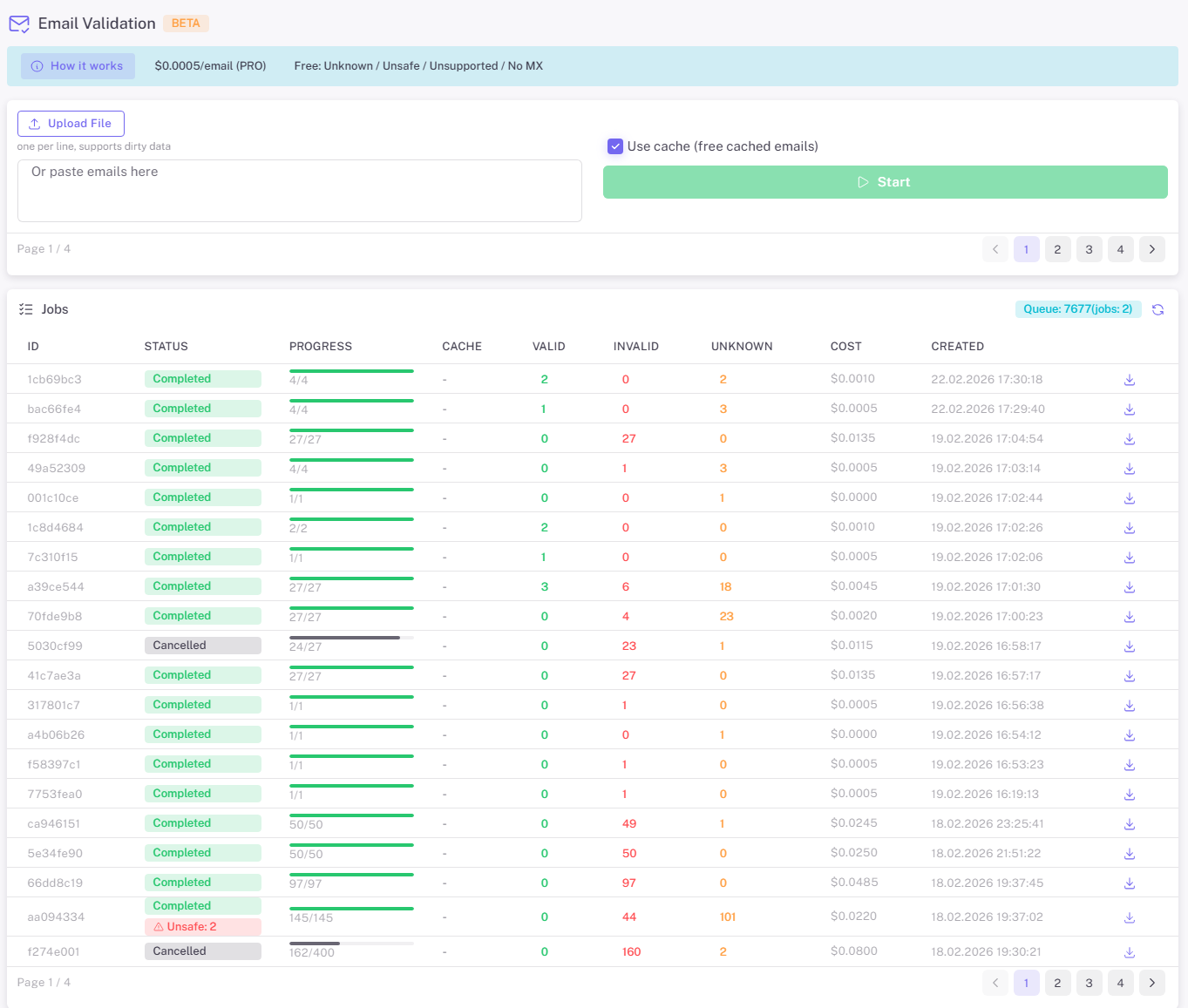Image resolution: width=1188 pixels, height=1008 pixels.
Task: Open page 3 in bottom pagination
Action: pos(1089,983)
